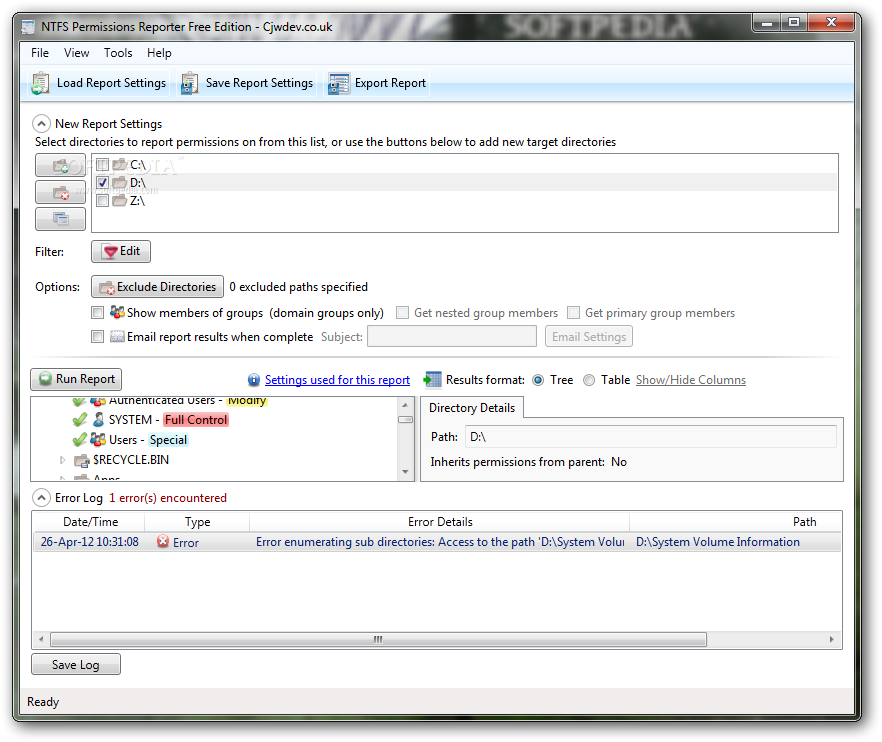
Task: Click the group members people icon
Action: 117,312
